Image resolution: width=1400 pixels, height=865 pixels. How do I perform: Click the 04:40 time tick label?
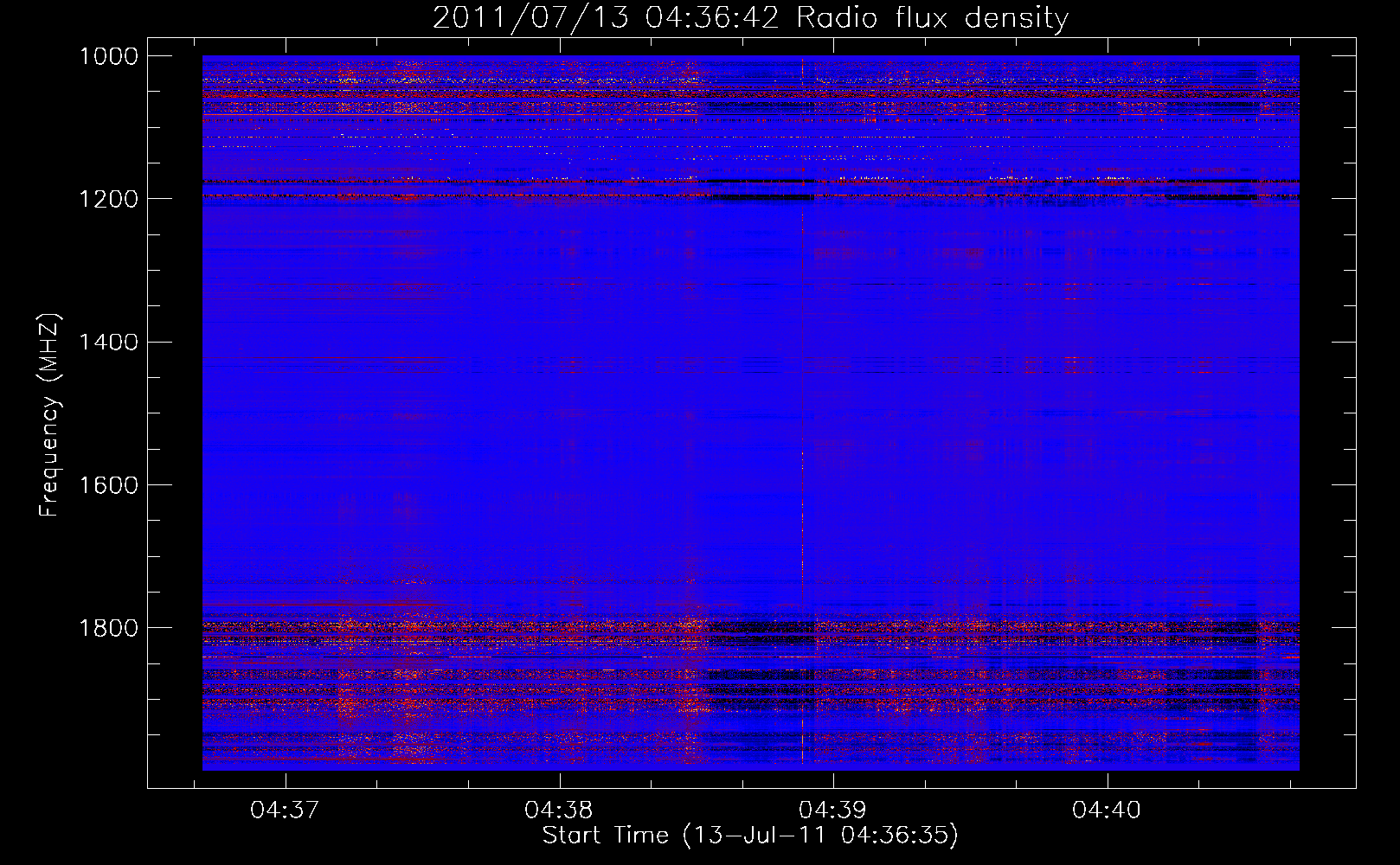(1107, 810)
